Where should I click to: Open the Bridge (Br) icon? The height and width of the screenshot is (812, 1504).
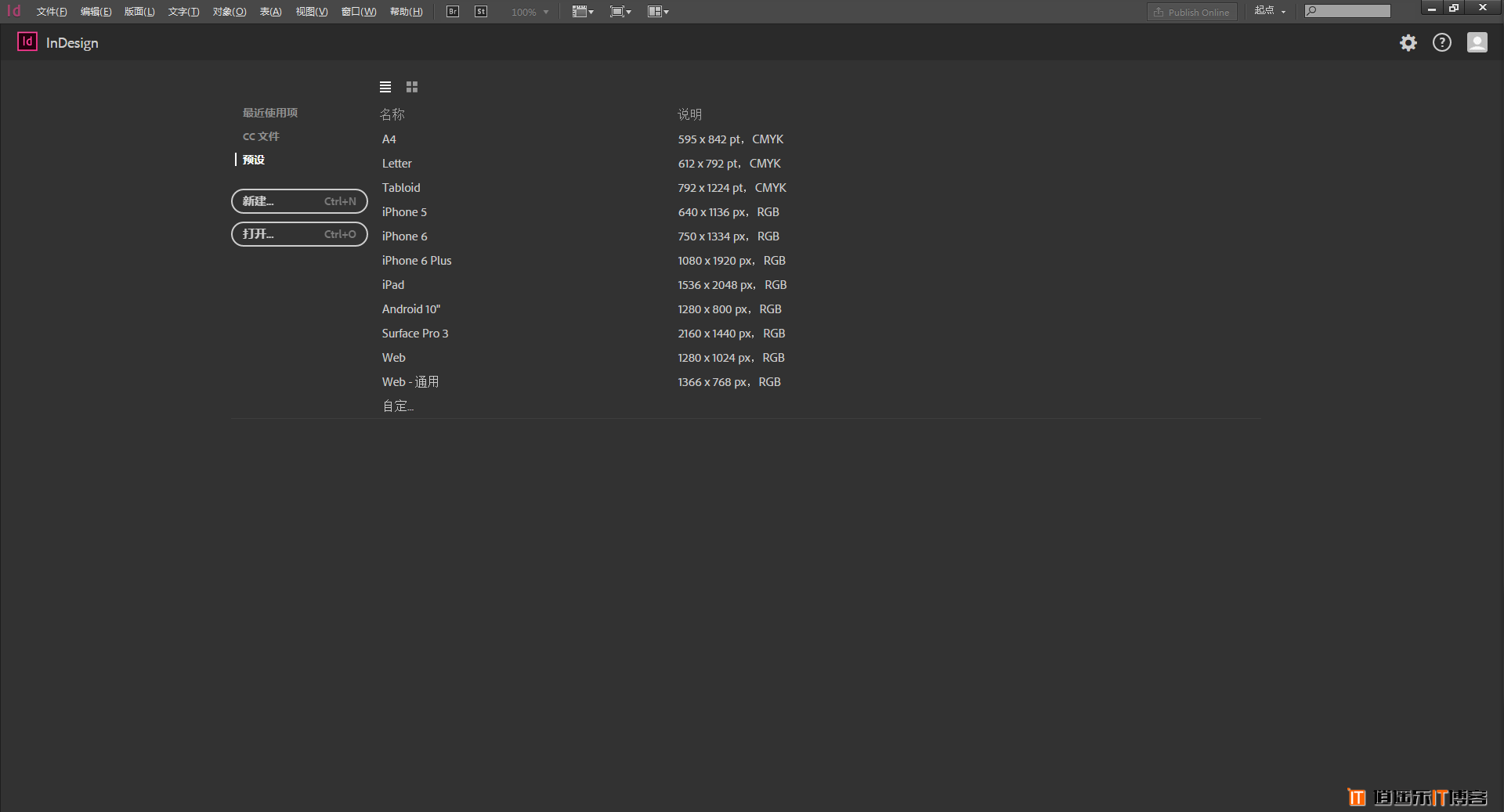pyautogui.click(x=453, y=12)
